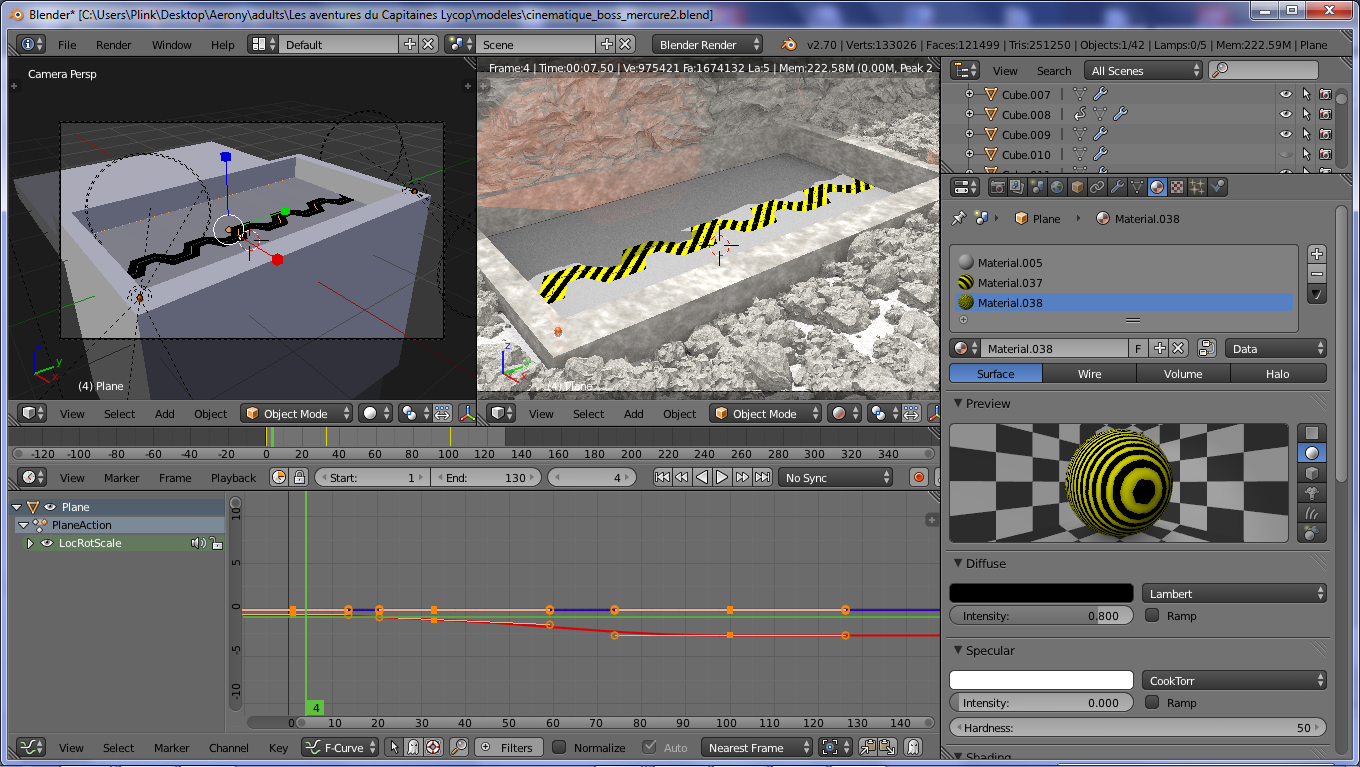Toggle the lock on LocRotScale group
Screen dimensions: 1360x767
pos(216,543)
